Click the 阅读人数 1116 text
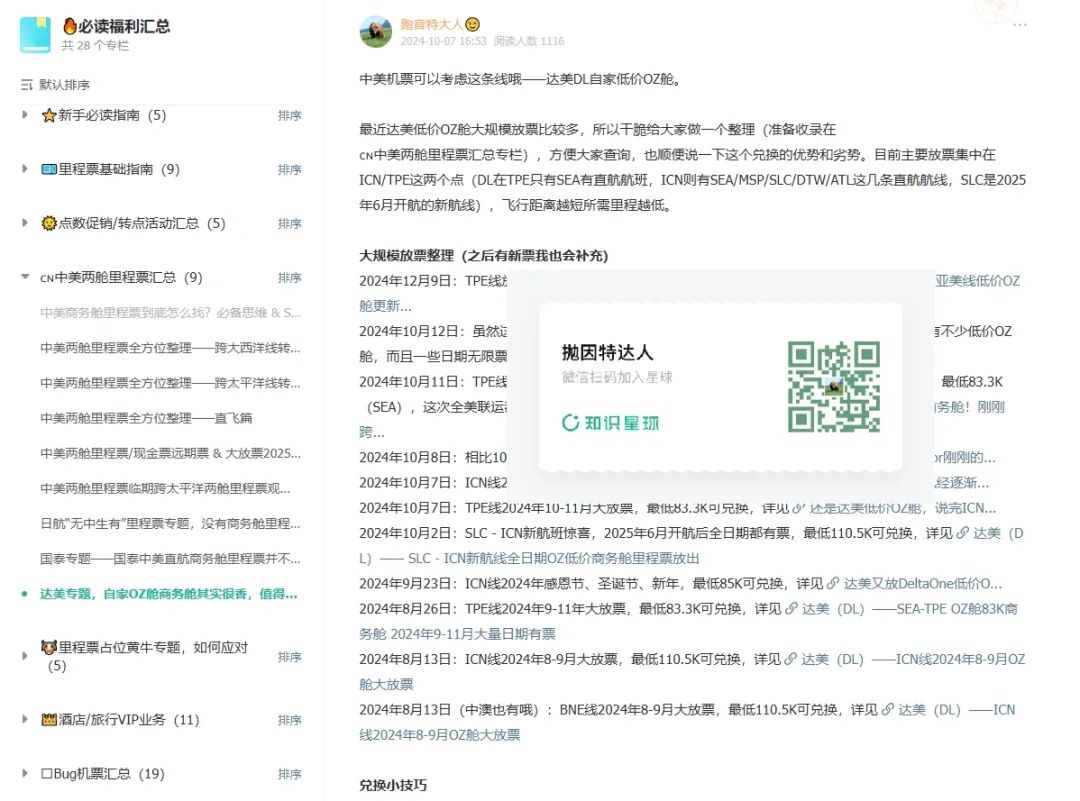Screen dimensions: 1080x801 tap(529, 41)
